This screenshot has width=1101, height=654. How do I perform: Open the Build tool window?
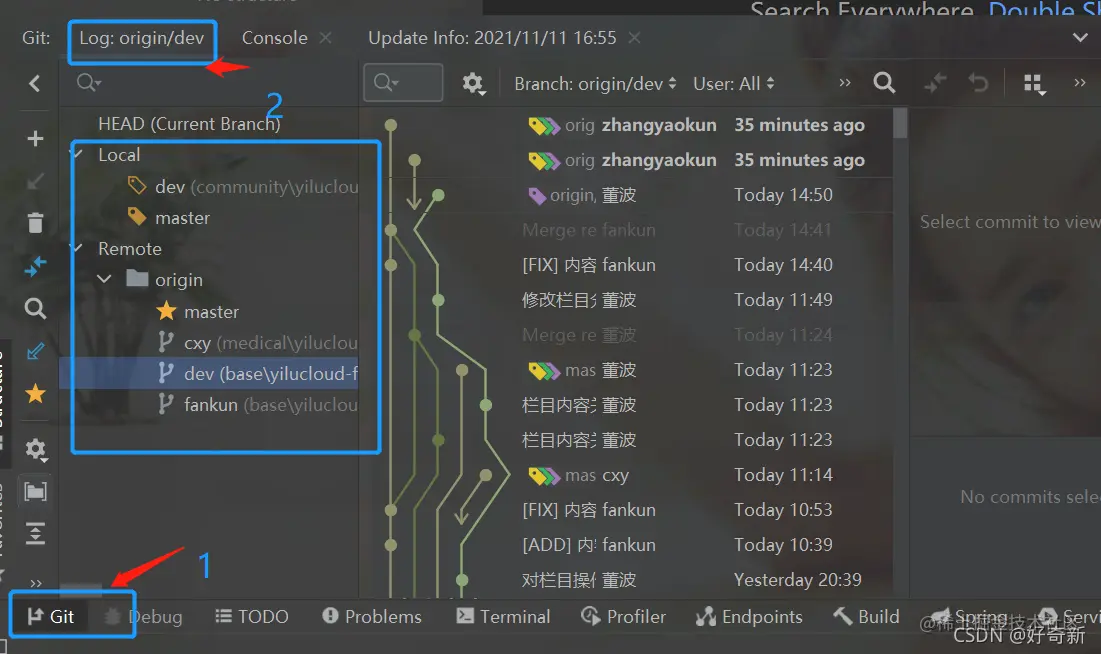click(x=866, y=617)
